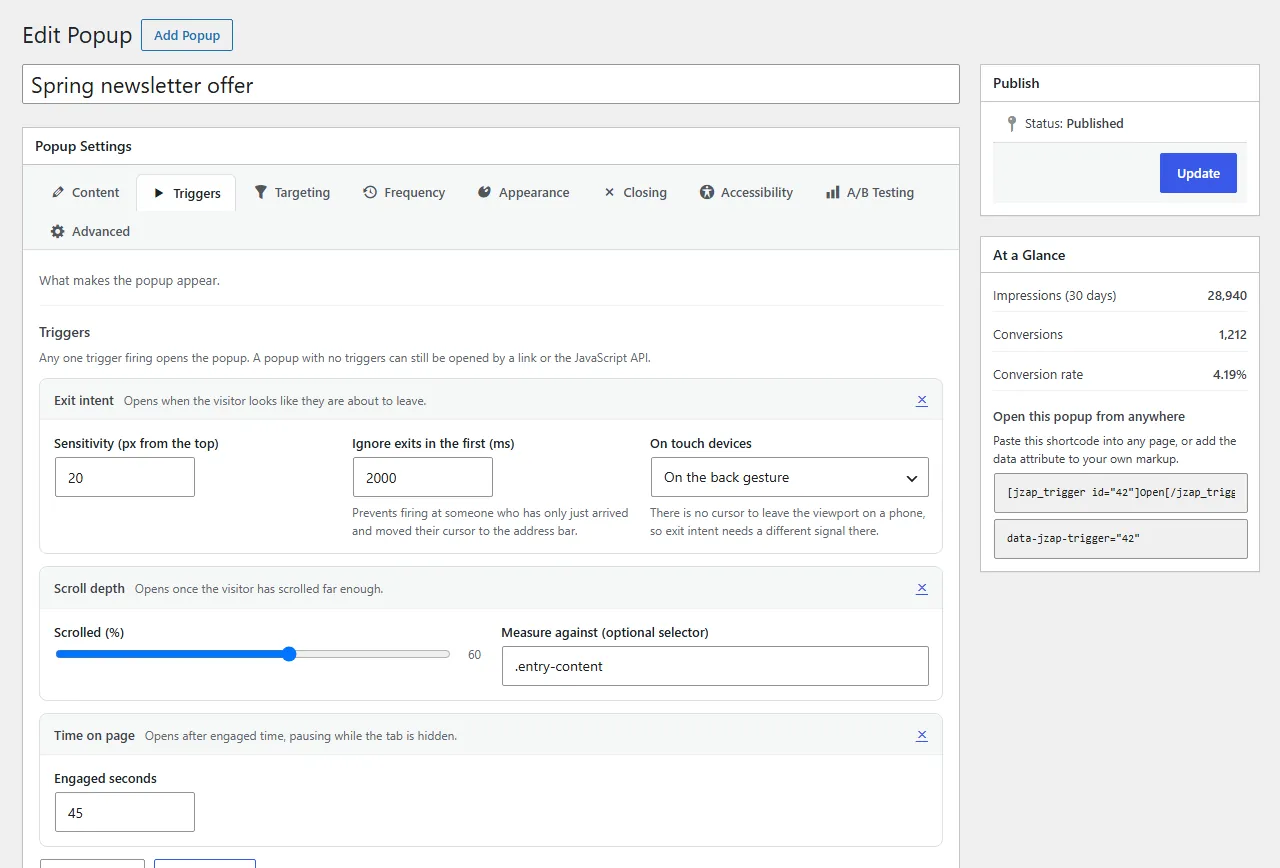Adjust the Scrolled percentage slider

point(253,654)
